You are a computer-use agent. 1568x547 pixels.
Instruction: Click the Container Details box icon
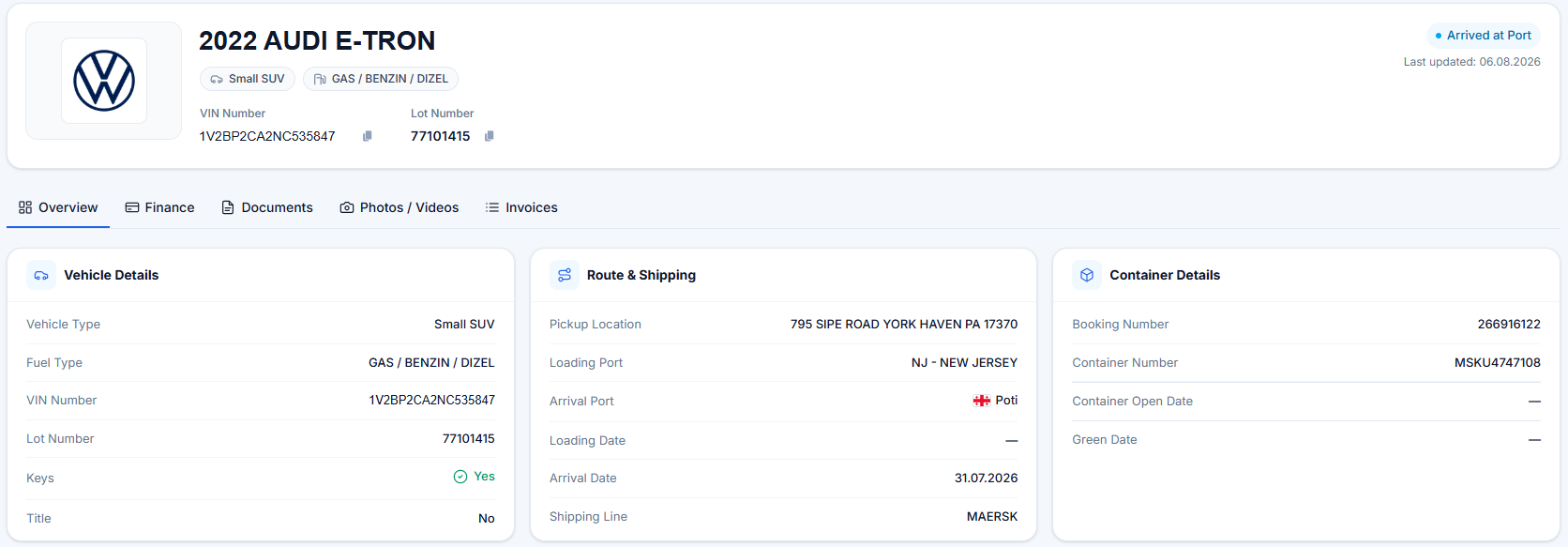(1087, 275)
